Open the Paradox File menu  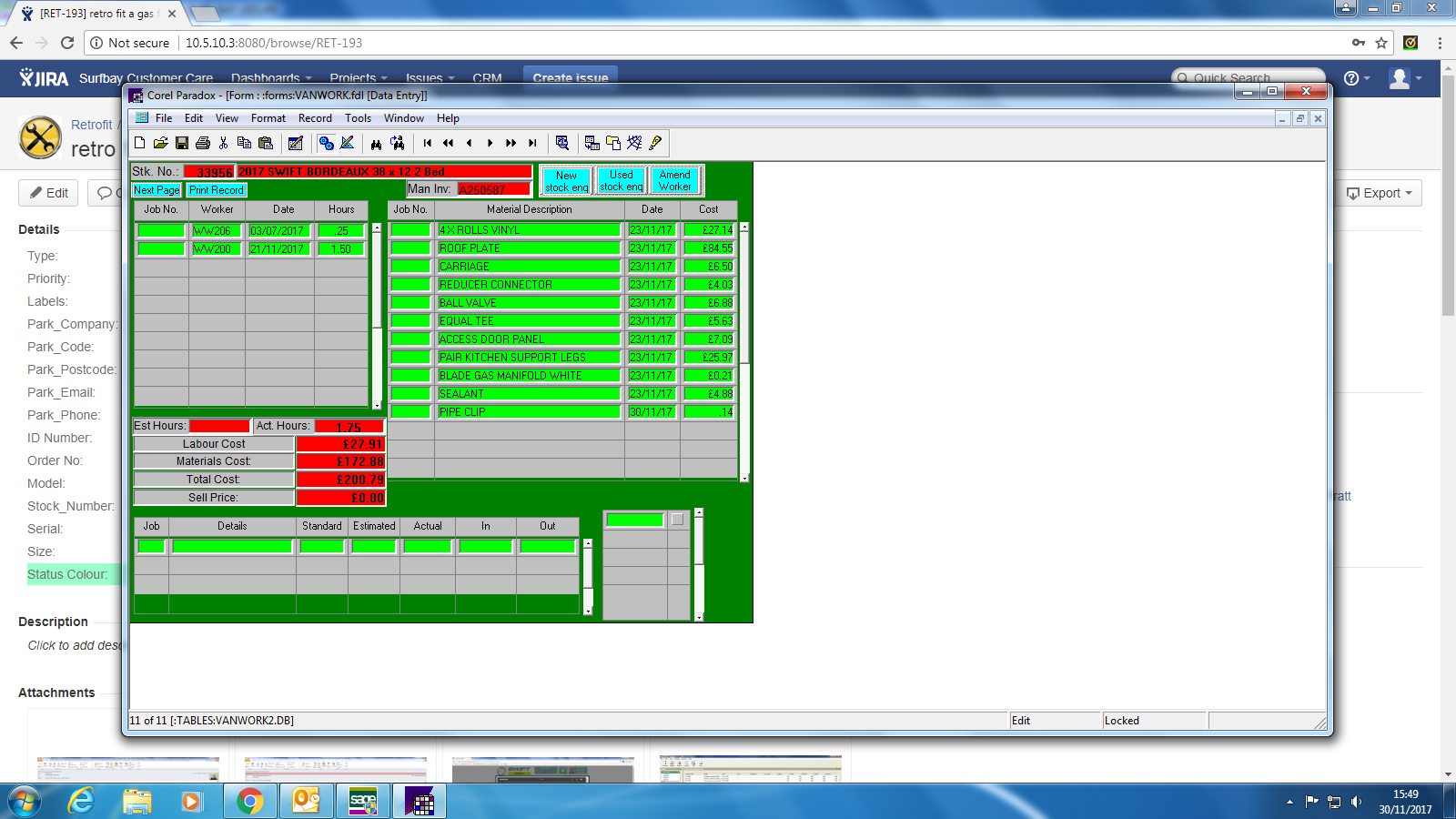[x=164, y=118]
